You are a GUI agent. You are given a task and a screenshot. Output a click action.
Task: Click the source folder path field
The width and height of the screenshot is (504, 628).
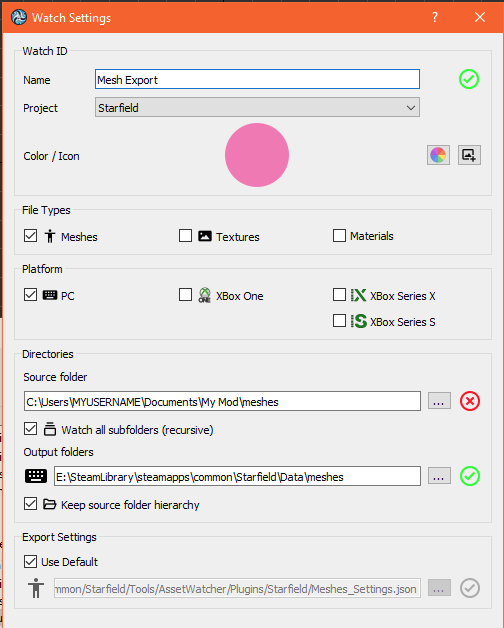222,401
